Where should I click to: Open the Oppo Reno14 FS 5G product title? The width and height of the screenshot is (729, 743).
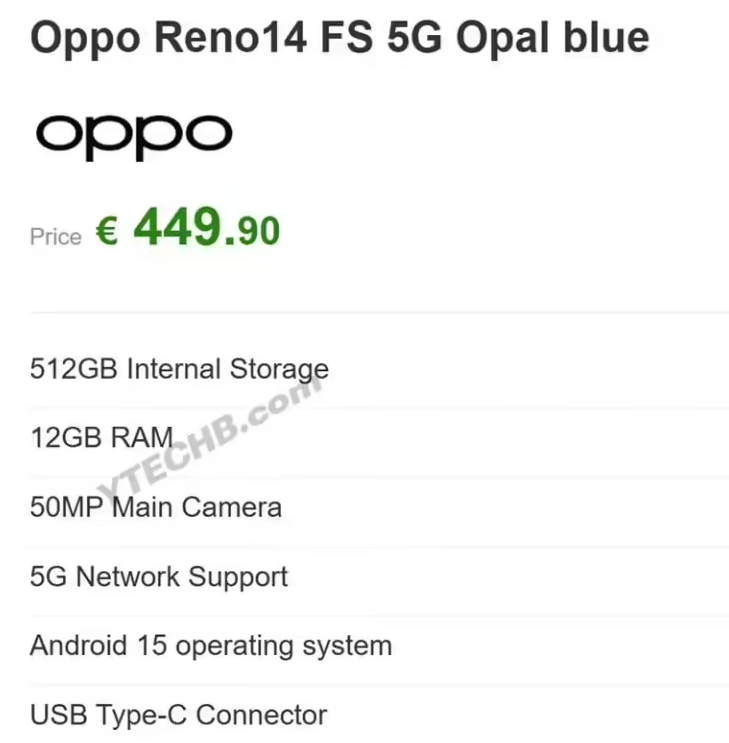pos(339,38)
